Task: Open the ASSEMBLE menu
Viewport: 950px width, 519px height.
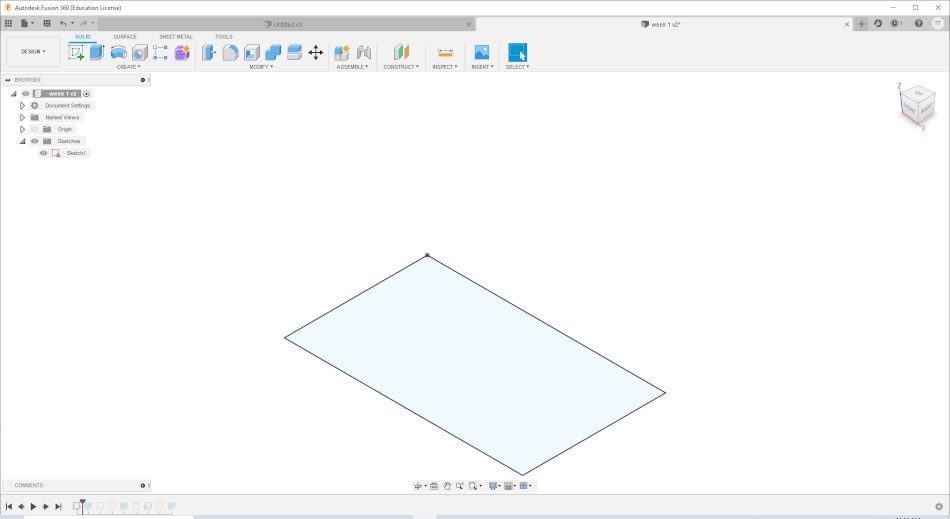Action: (x=353, y=67)
